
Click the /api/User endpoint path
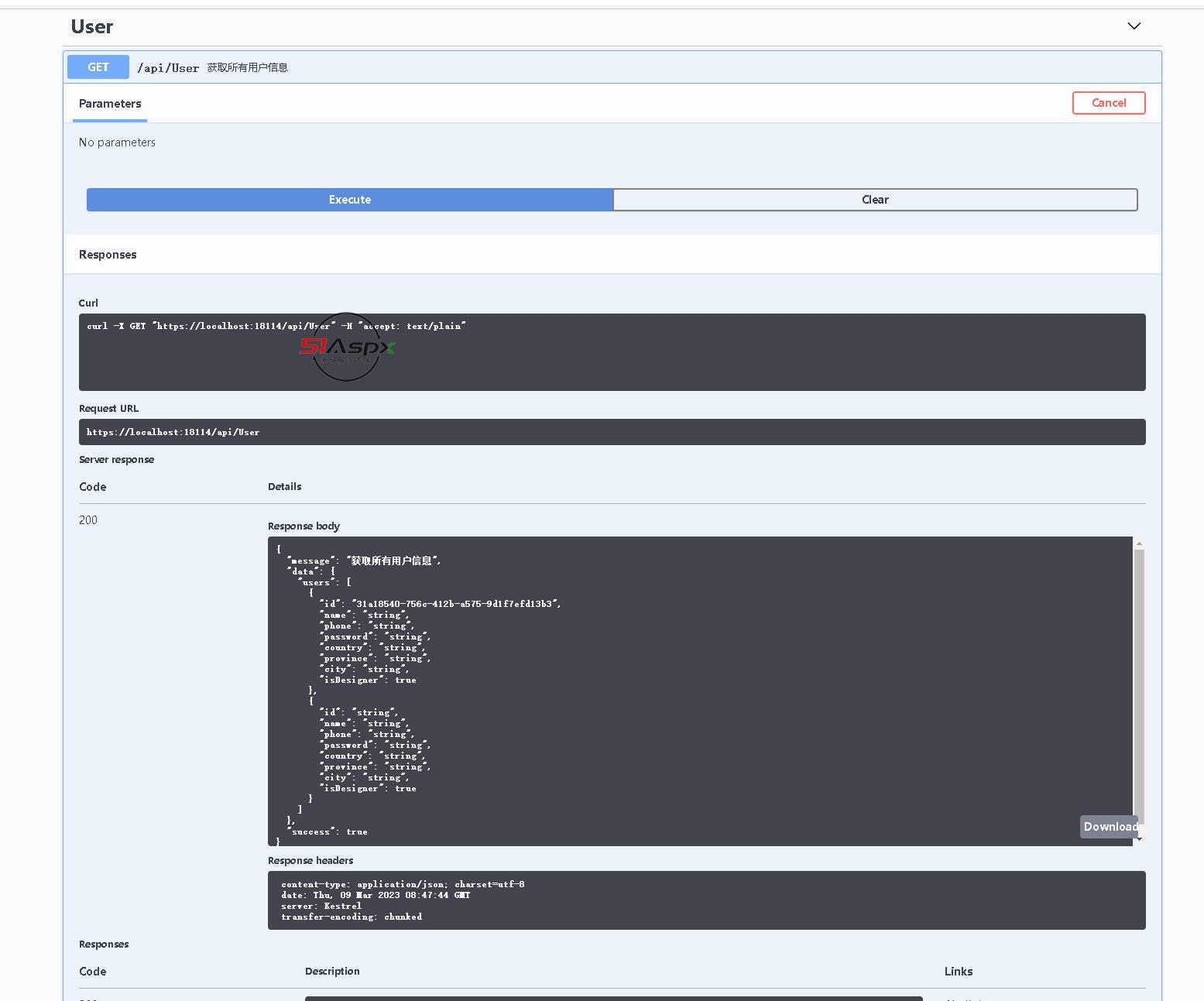[168, 68]
